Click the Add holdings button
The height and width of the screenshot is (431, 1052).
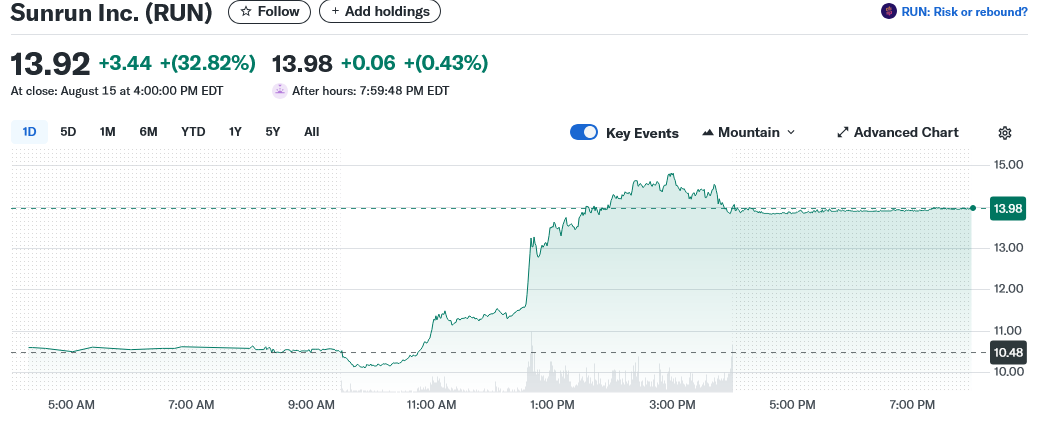(380, 11)
